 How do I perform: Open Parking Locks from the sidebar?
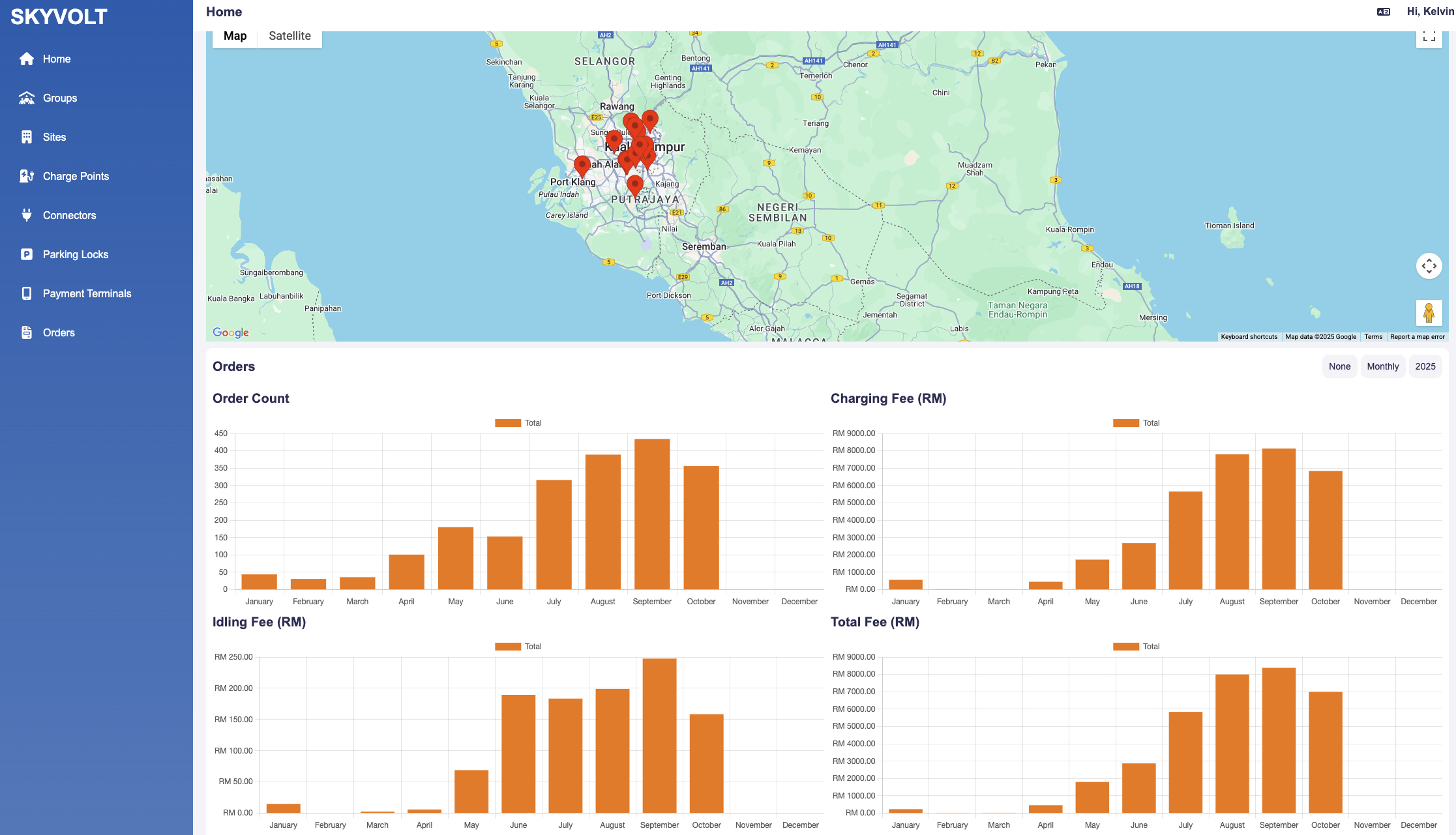[x=26, y=254]
